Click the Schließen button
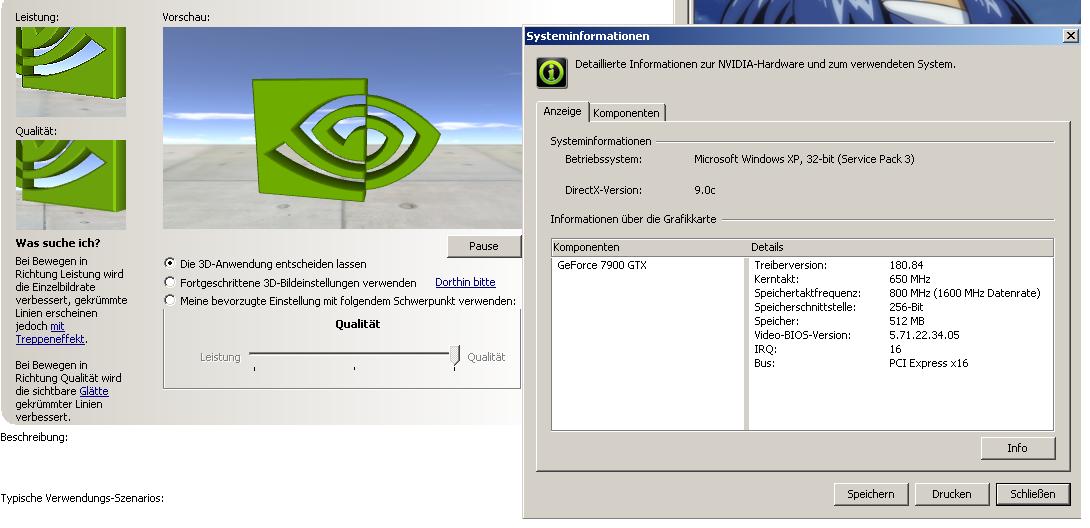1090x528 pixels. tap(1033, 494)
